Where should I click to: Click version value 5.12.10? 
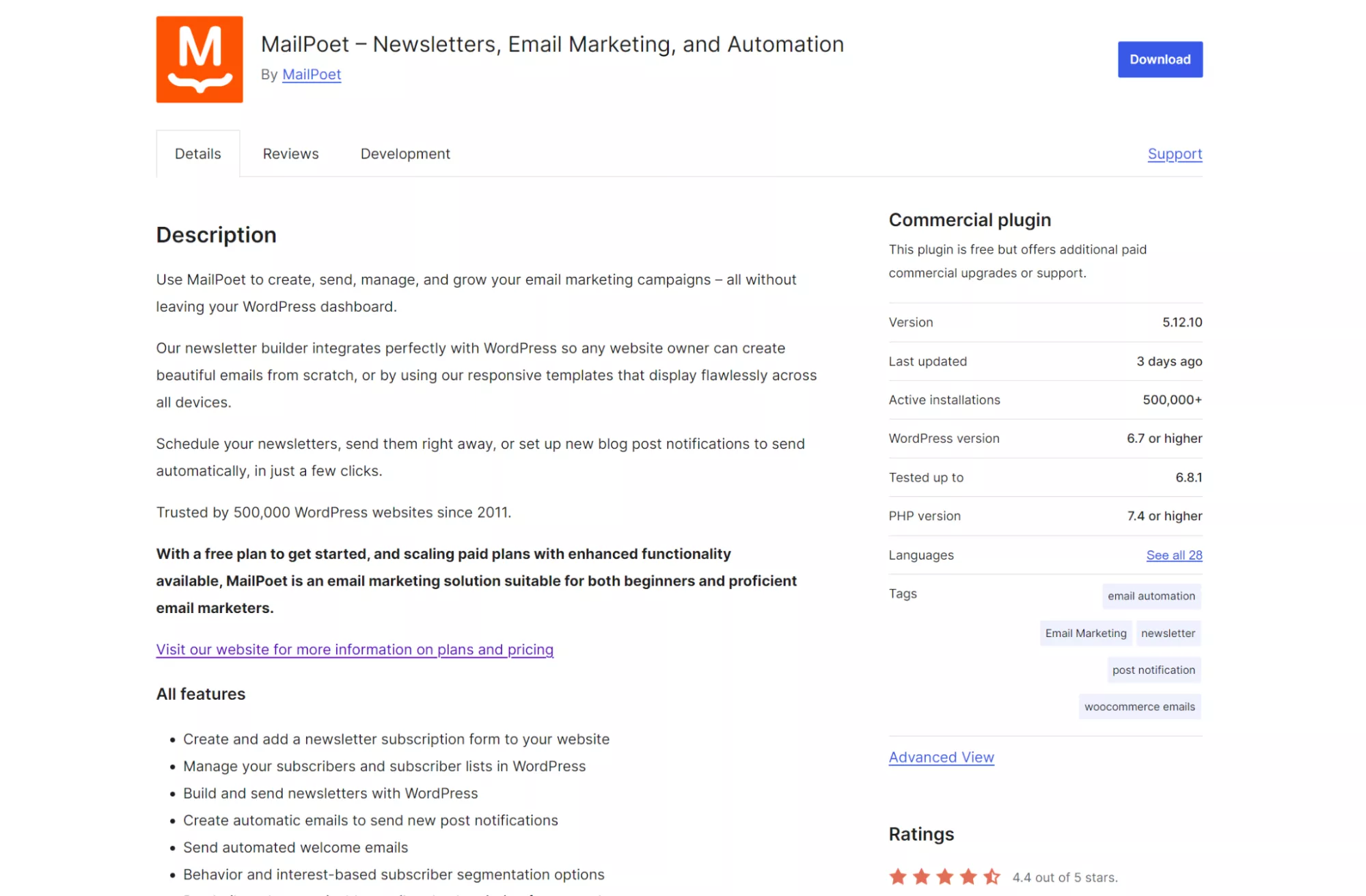(x=1182, y=323)
